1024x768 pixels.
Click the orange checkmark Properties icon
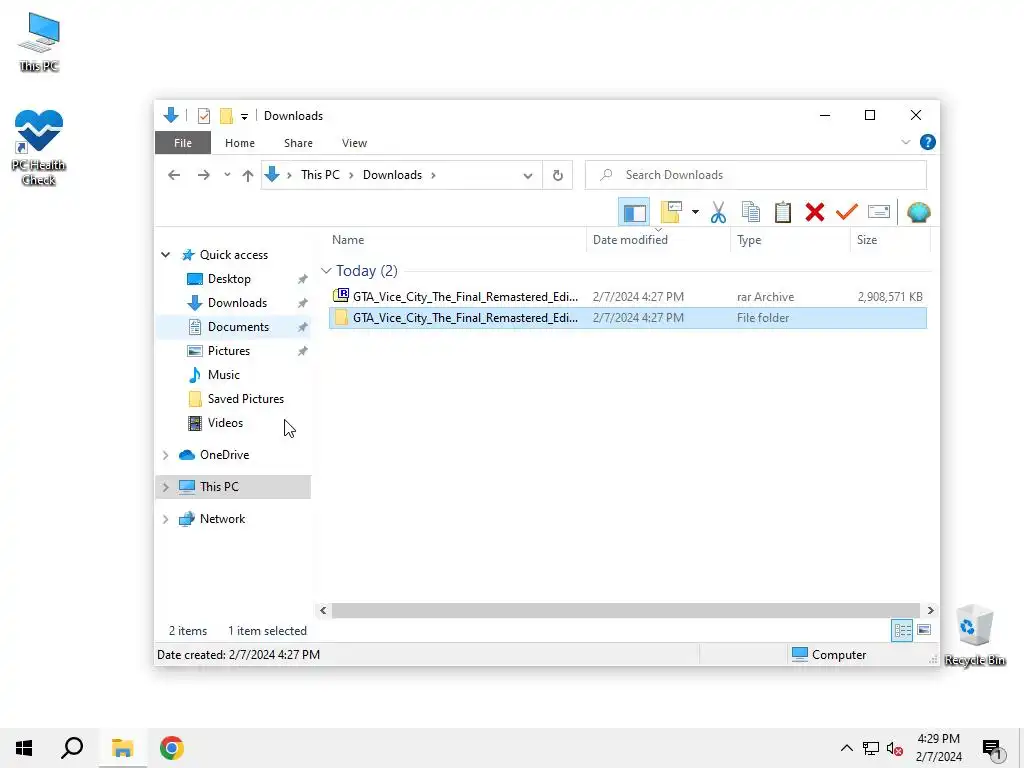pyautogui.click(x=846, y=212)
